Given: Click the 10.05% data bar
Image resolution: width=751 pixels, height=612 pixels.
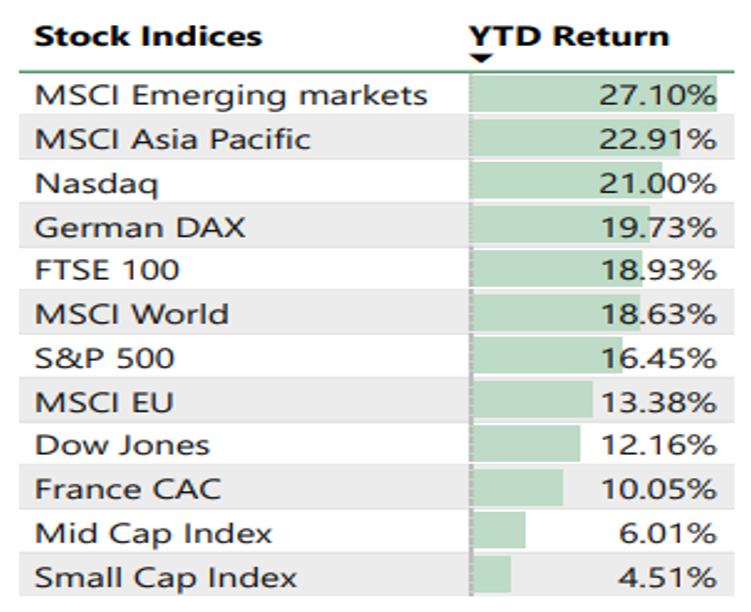Looking at the screenshot, I should coord(518,489).
